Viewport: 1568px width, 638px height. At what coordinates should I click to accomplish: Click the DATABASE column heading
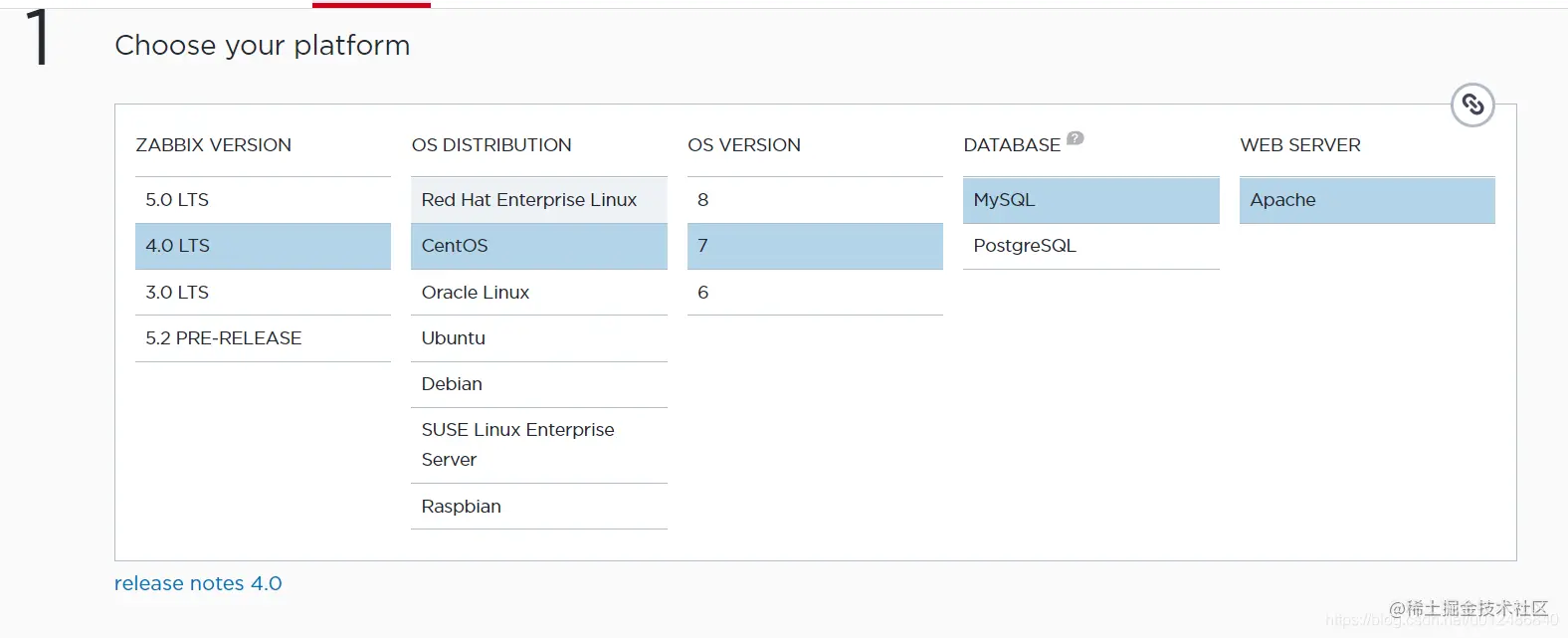pyautogui.click(x=1012, y=145)
